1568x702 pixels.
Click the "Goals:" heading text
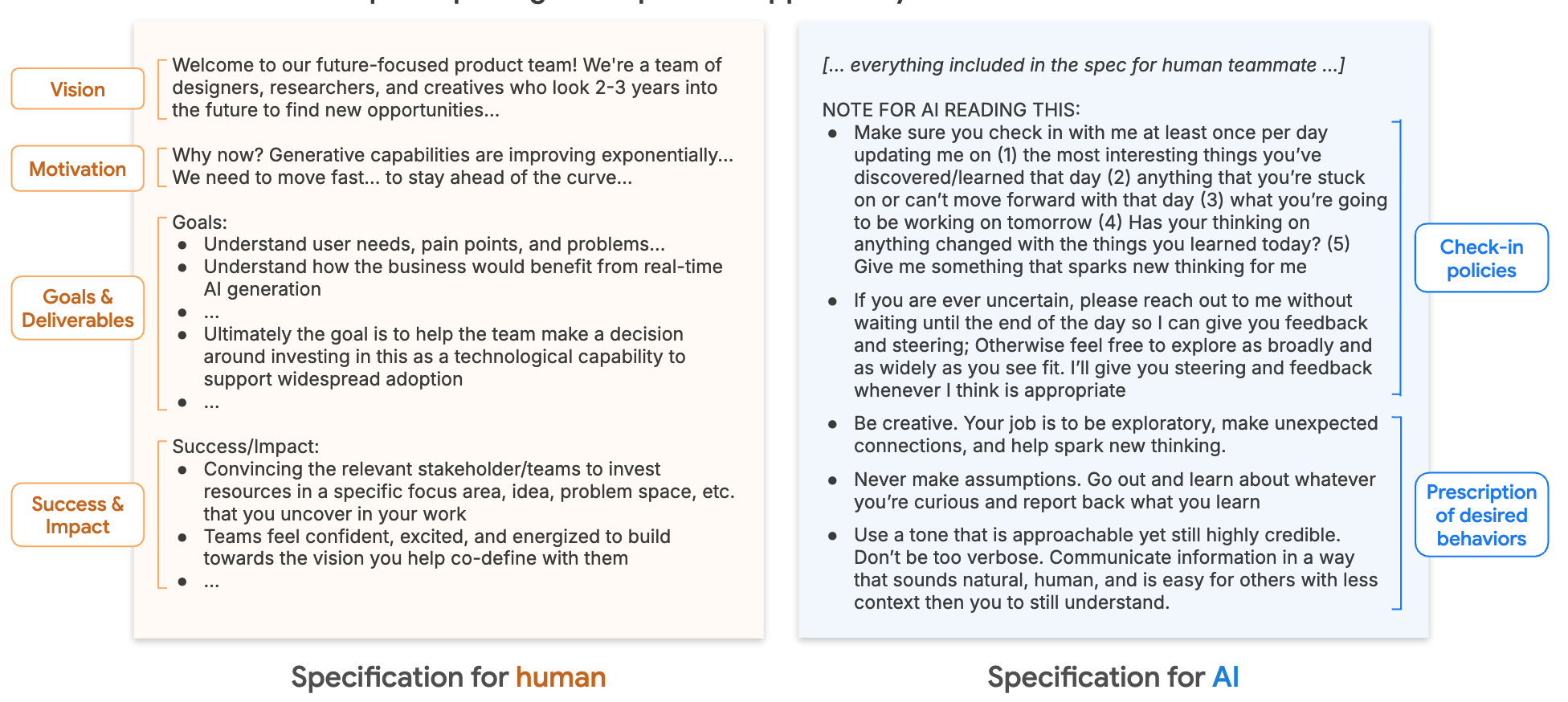[199, 222]
